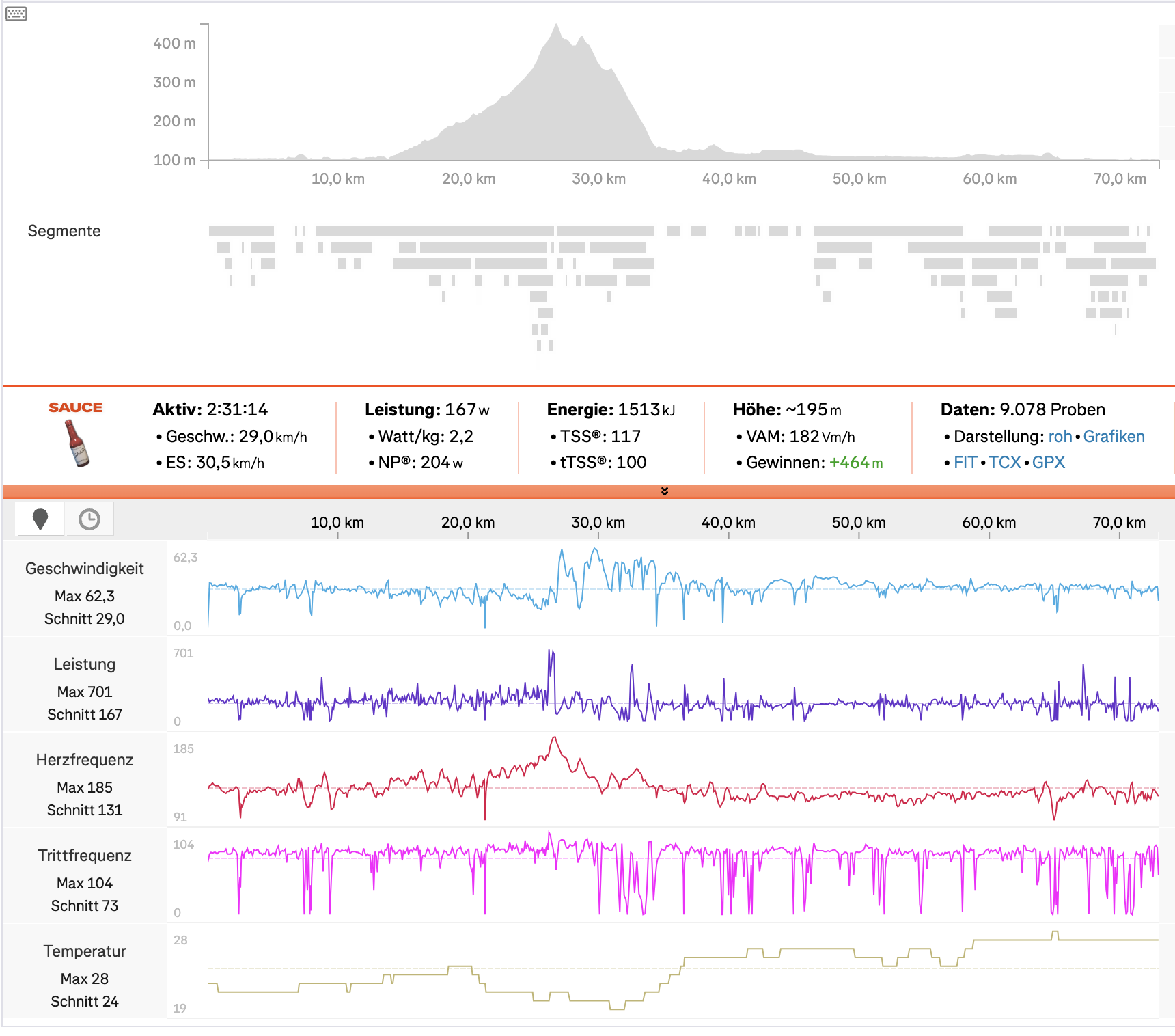This screenshot has width=1175, height=1036.
Task: Click the first segment bar in Segmente row
Action: [x=241, y=231]
